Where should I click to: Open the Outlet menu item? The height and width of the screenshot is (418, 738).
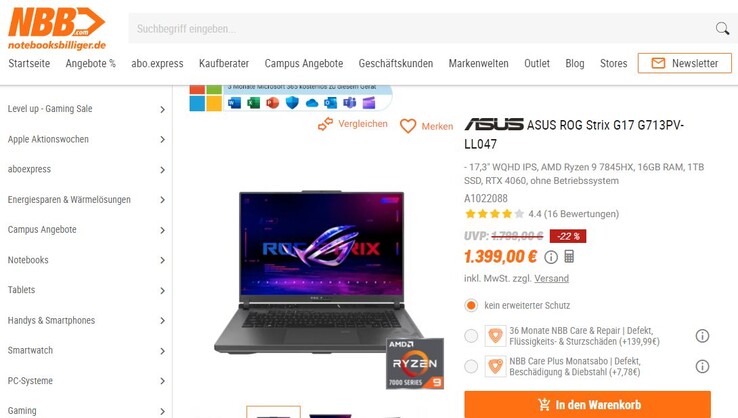[x=537, y=64]
